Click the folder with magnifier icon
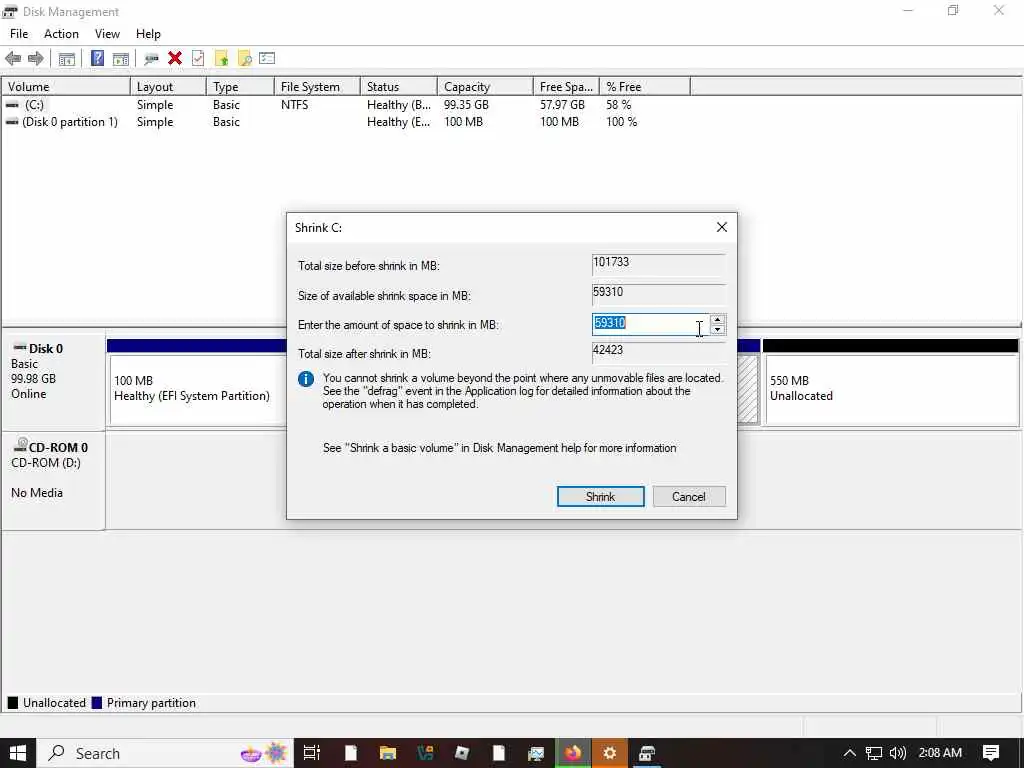Viewport: 1024px width, 768px height. tap(245, 59)
